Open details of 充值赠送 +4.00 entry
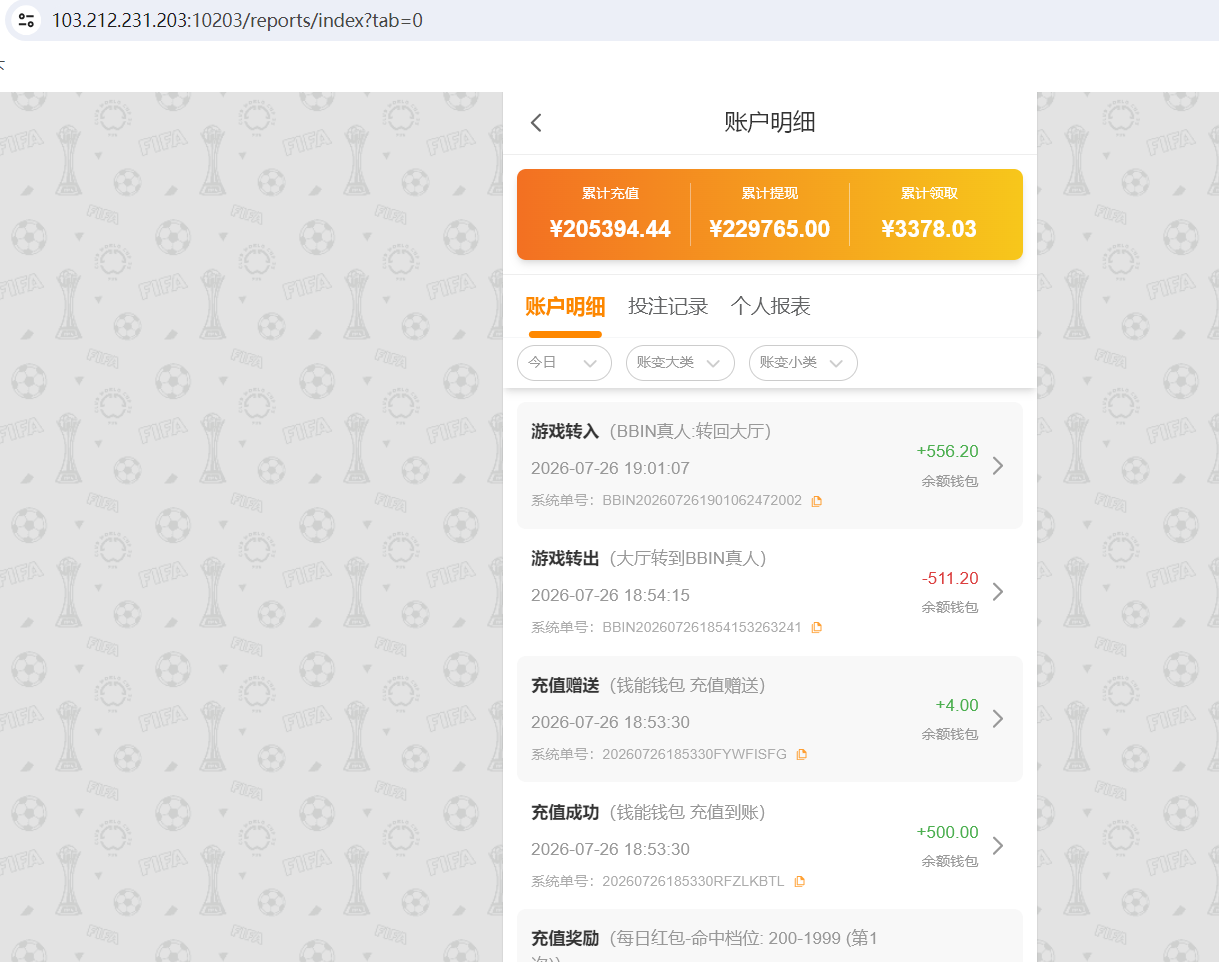Viewport: 1219px width, 962px height. 997,719
